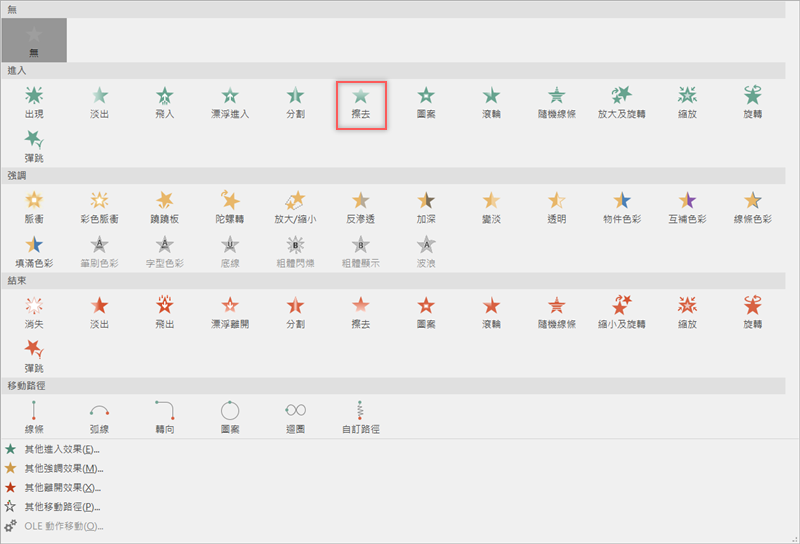This screenshot has width=800, height=544.
Task: Apply the green 隨機線條 entrance effect
Action: (557, 102)
